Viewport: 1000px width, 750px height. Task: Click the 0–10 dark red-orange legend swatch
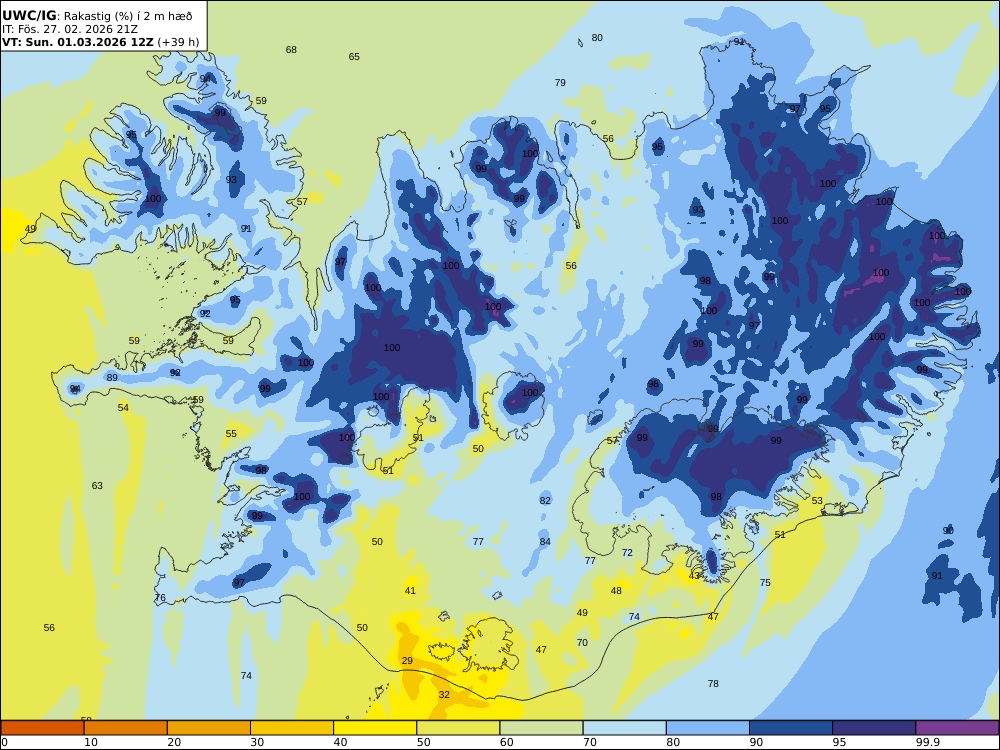[43, 728]
